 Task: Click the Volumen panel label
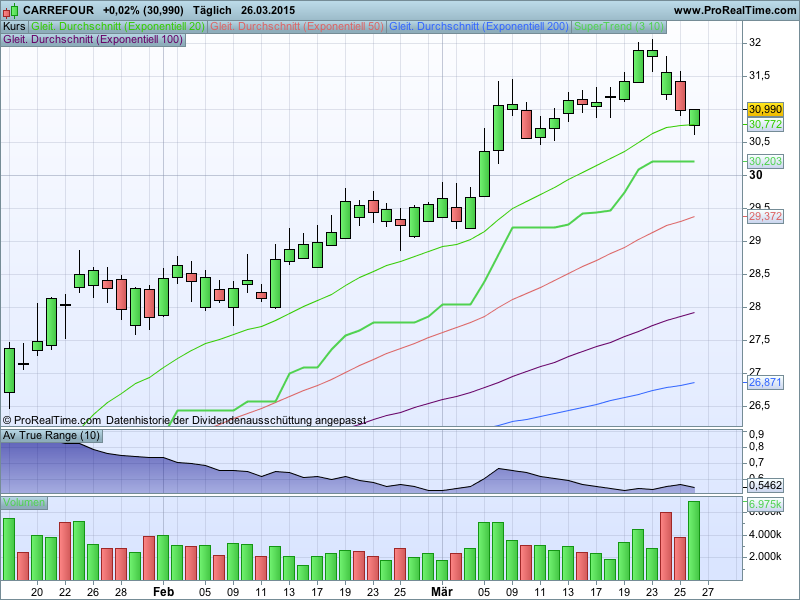(23, 503)
